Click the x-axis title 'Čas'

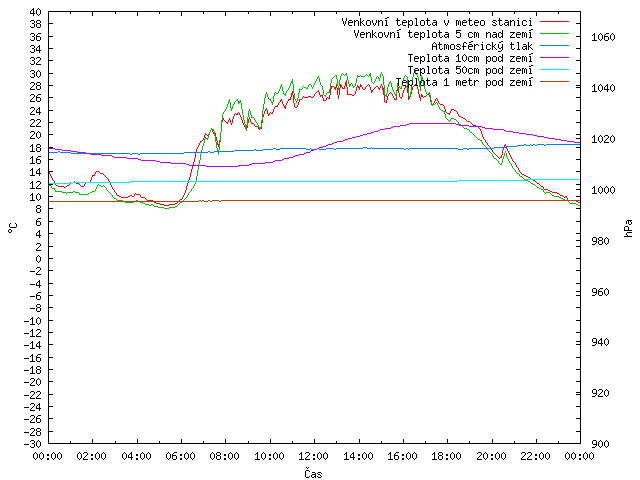(313, 473)
